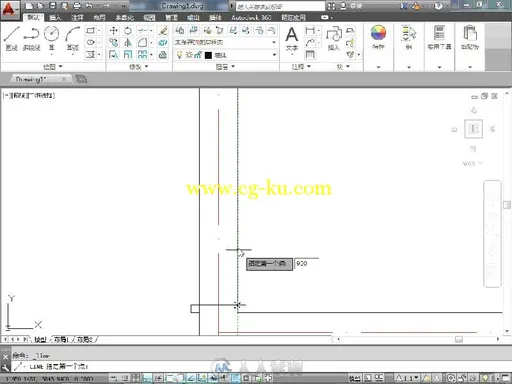The height and width of the screenshot is (384, 512).
Task: Toggle the layer on/off lightbulb icon
Action: 179,55
